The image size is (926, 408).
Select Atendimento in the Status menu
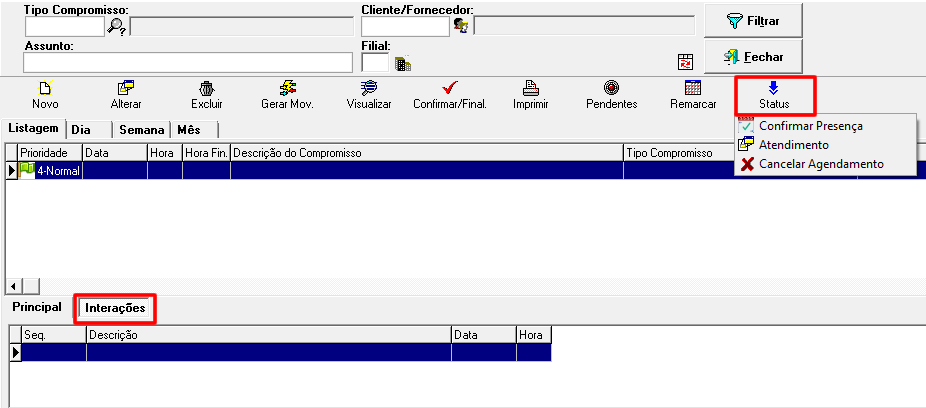[793, 145]
